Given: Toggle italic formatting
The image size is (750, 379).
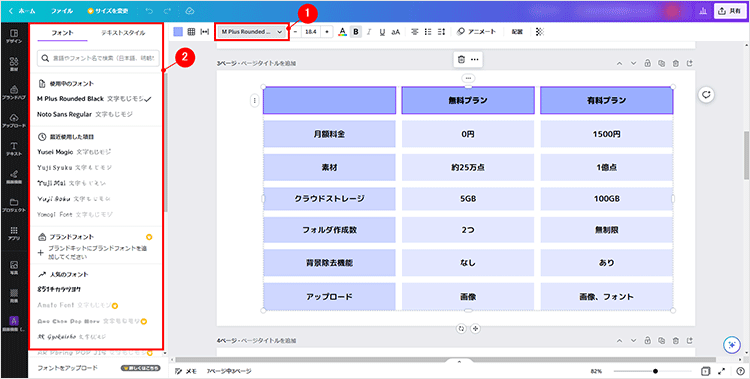Looking at the screenshot, I should pyautogui.click(x=369, y=32).
